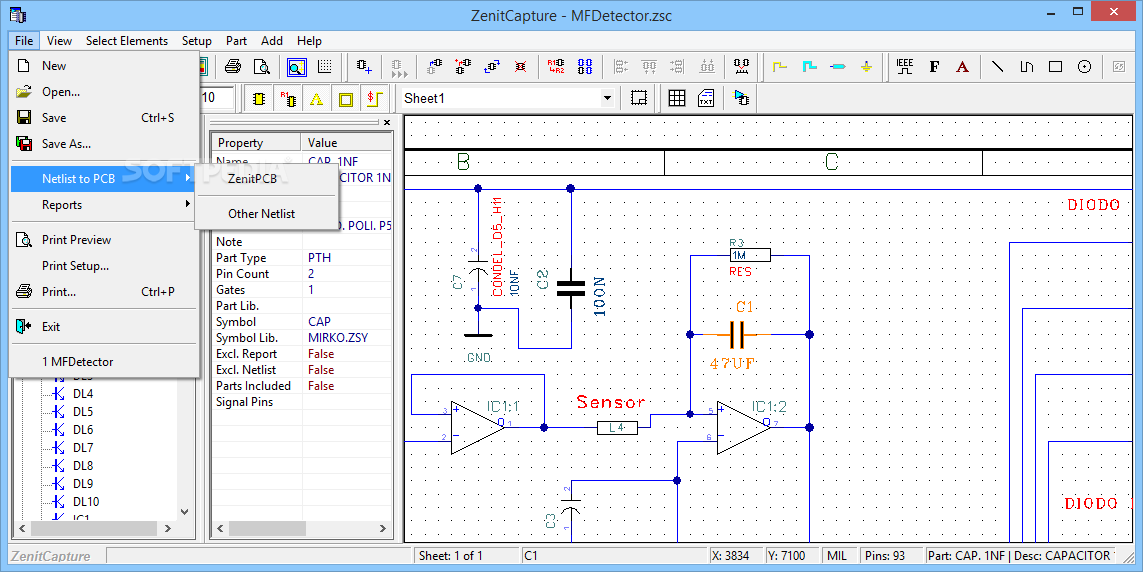
Task: Toggle the yellow square filter button
Action: tap(346, 98)
